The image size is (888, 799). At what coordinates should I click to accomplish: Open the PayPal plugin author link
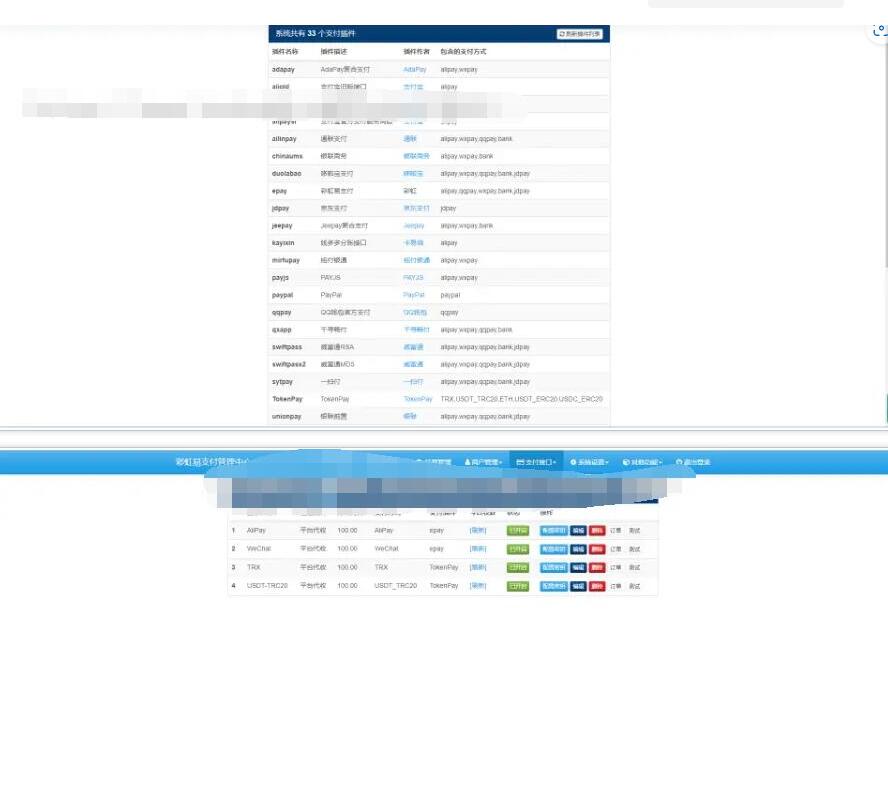click(414, 295)
